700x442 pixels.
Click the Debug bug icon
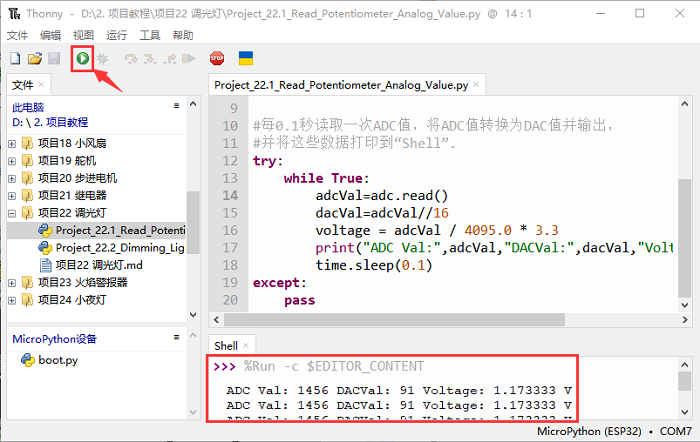tap(102, 59)
